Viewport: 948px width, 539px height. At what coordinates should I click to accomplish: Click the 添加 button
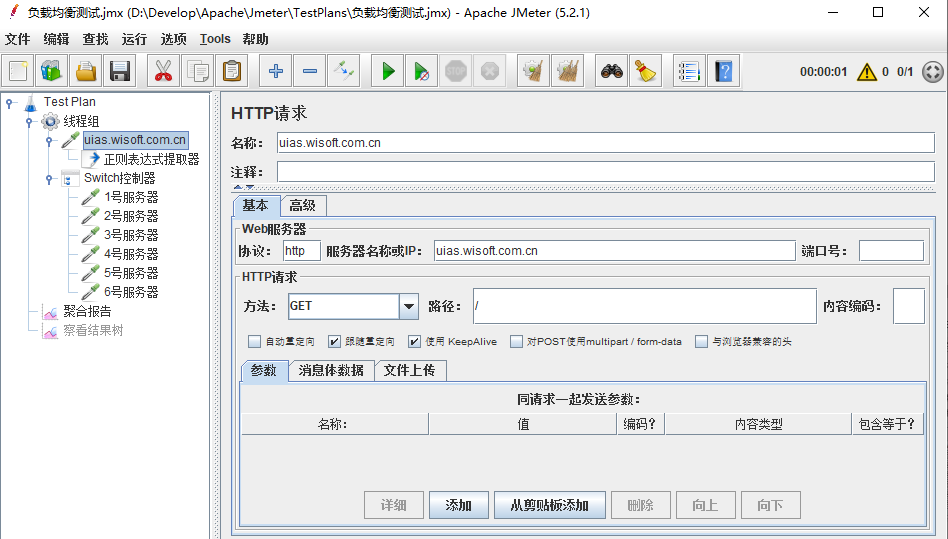[x=459, y=505]
